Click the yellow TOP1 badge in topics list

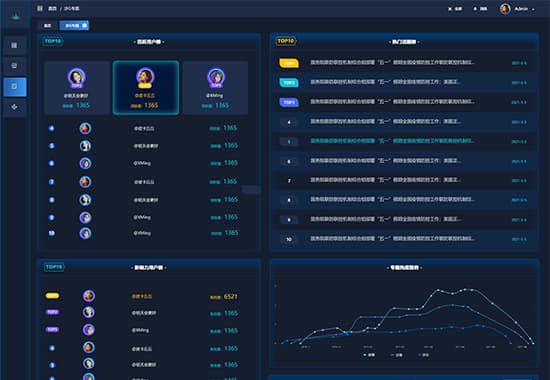point(289,63)
